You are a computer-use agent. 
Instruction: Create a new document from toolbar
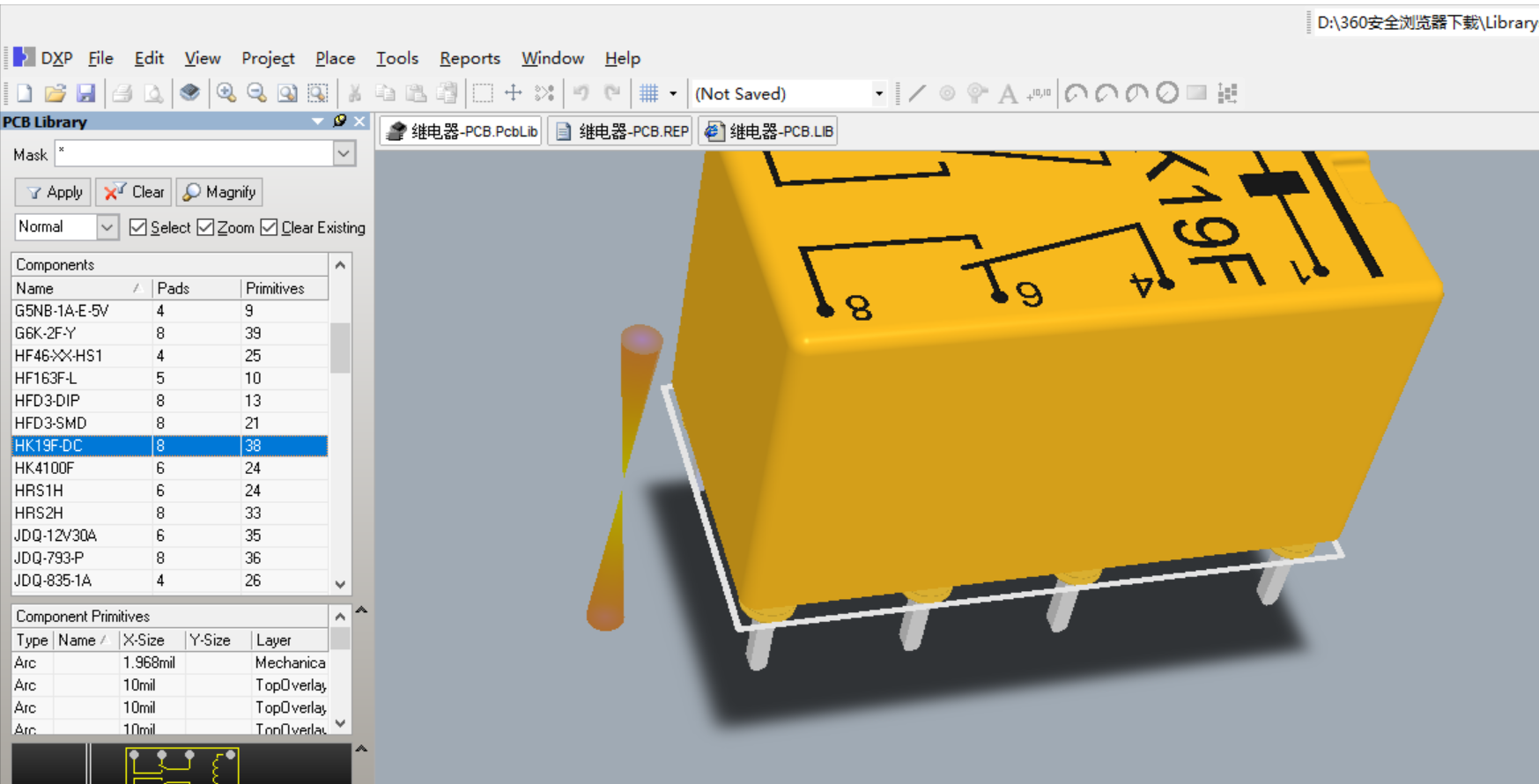pyautogui.click(x=25, y=93)
